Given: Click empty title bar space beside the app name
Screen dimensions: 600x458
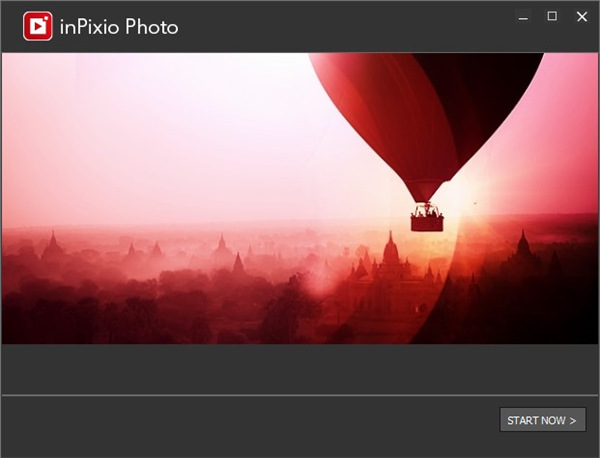Looking at the screenshot, I should click(340, 27).
